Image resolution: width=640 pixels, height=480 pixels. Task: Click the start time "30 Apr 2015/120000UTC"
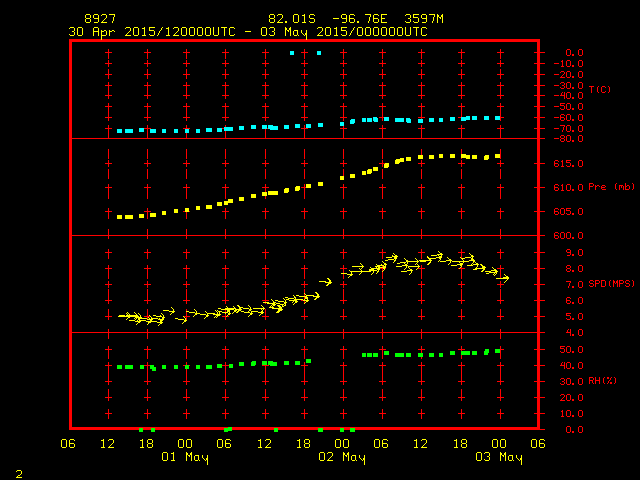(x=152, y=32)
